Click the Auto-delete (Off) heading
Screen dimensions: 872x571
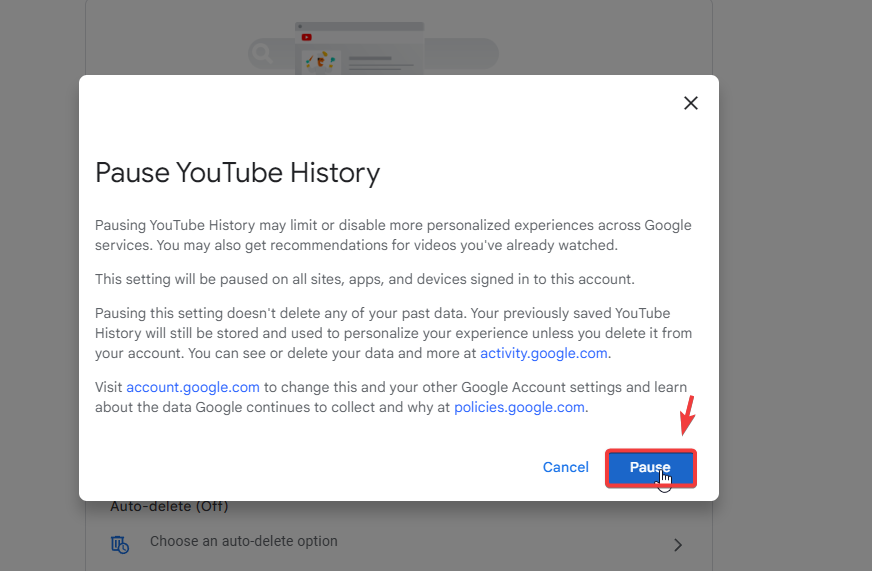[169, 507]
